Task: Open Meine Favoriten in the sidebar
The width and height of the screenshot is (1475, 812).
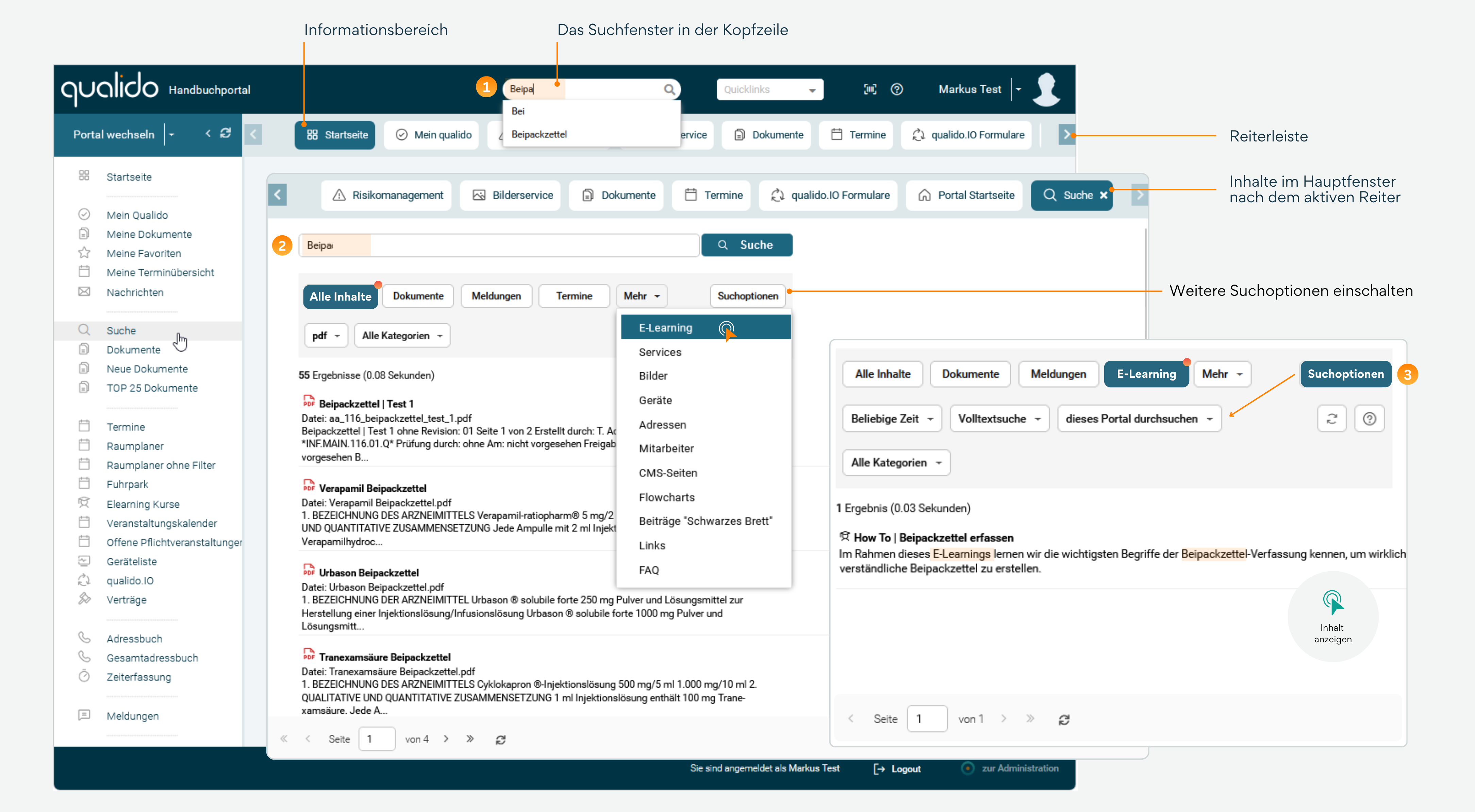Action: click(144, 254)
